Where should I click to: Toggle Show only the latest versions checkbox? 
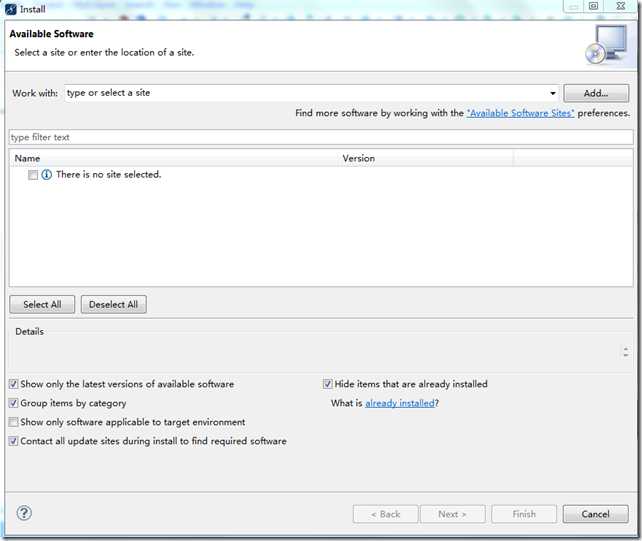tap(14, 384)
